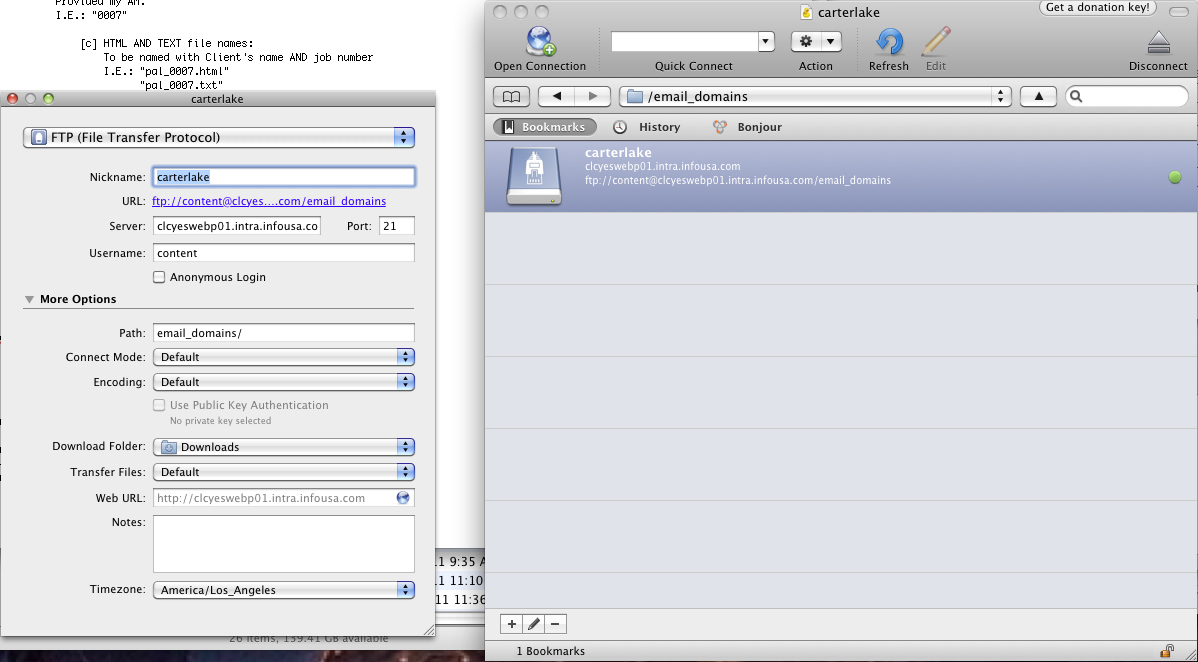Open the Timezone America/Los_Angeles dropdown
Image resolution: width=1198 pixels, height=662 pixels.
coord(283,590)
